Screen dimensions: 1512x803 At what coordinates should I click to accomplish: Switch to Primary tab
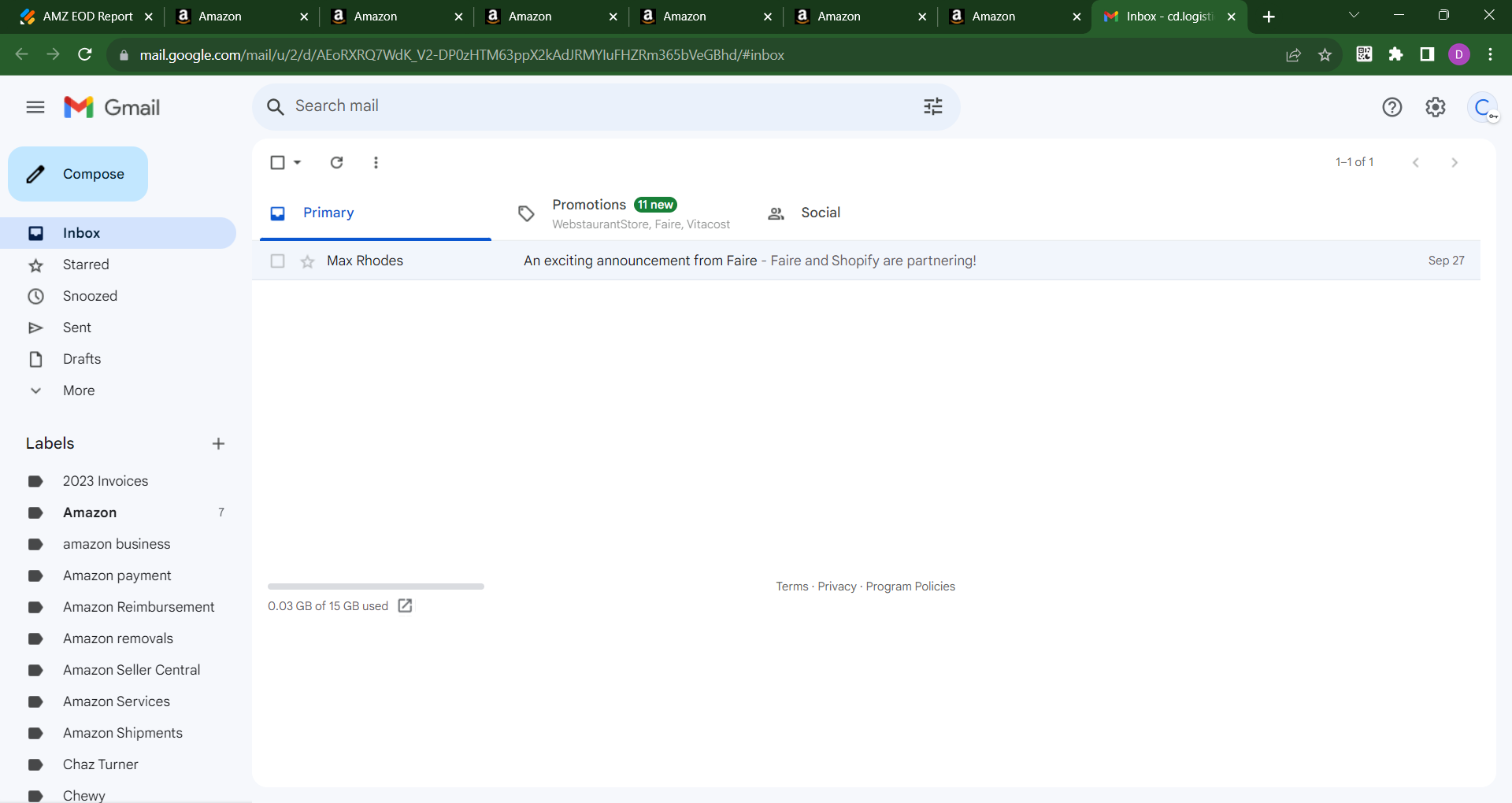pos(376,213)
